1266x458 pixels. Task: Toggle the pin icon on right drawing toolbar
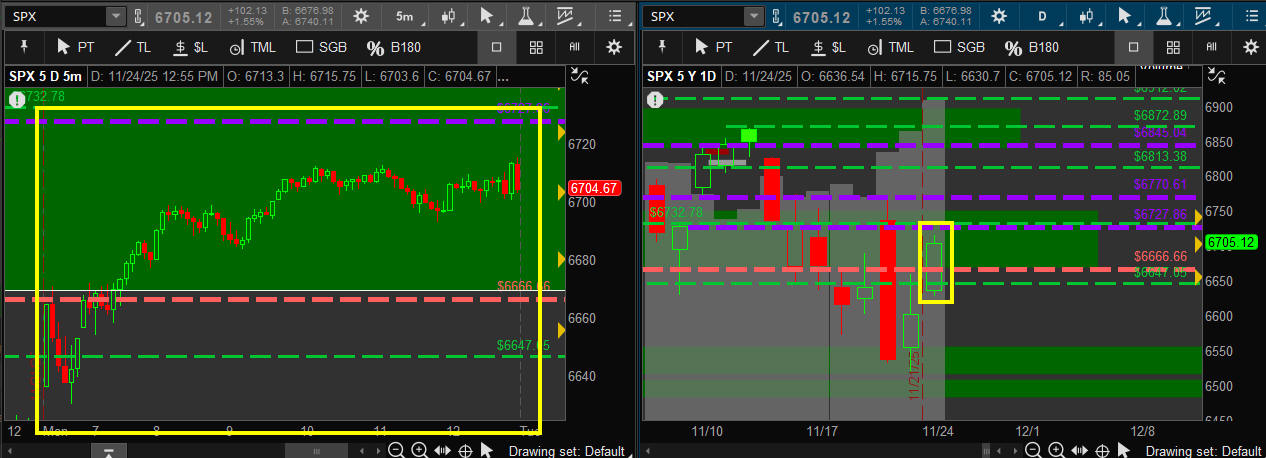tap(662, 47)
